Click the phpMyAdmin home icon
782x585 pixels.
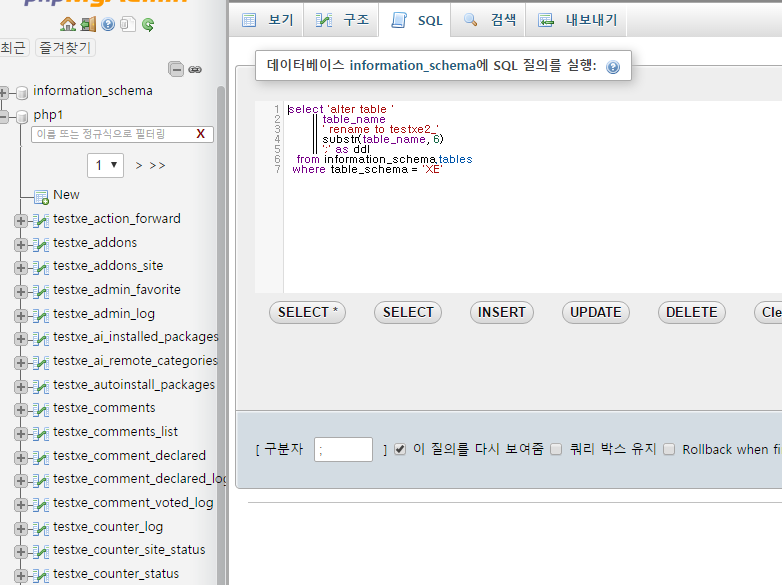67,24
